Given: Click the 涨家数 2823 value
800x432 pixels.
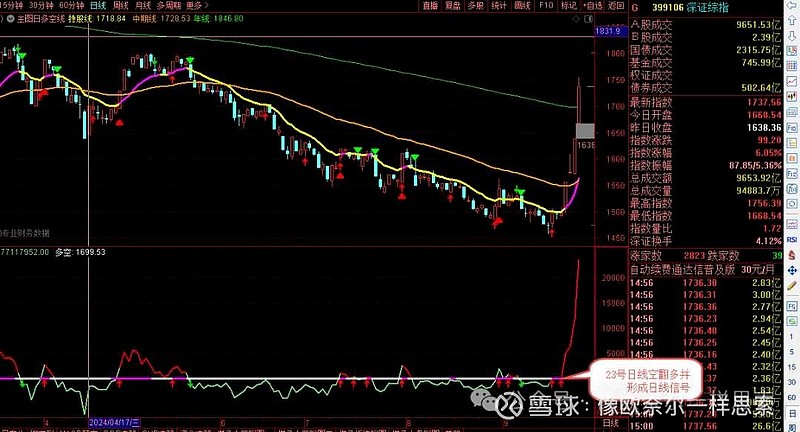Looking at the screenshot, I should tap(694, 256).
